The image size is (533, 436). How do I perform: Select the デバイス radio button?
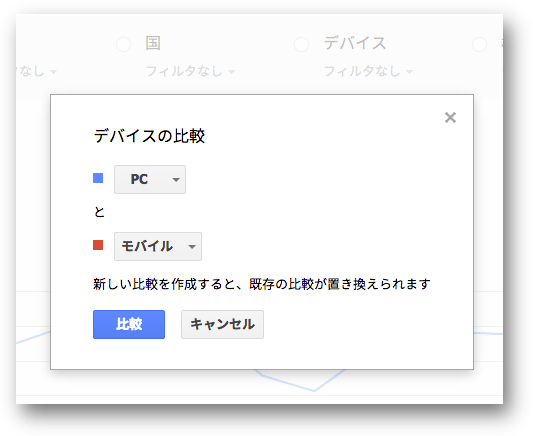[302, 44]
